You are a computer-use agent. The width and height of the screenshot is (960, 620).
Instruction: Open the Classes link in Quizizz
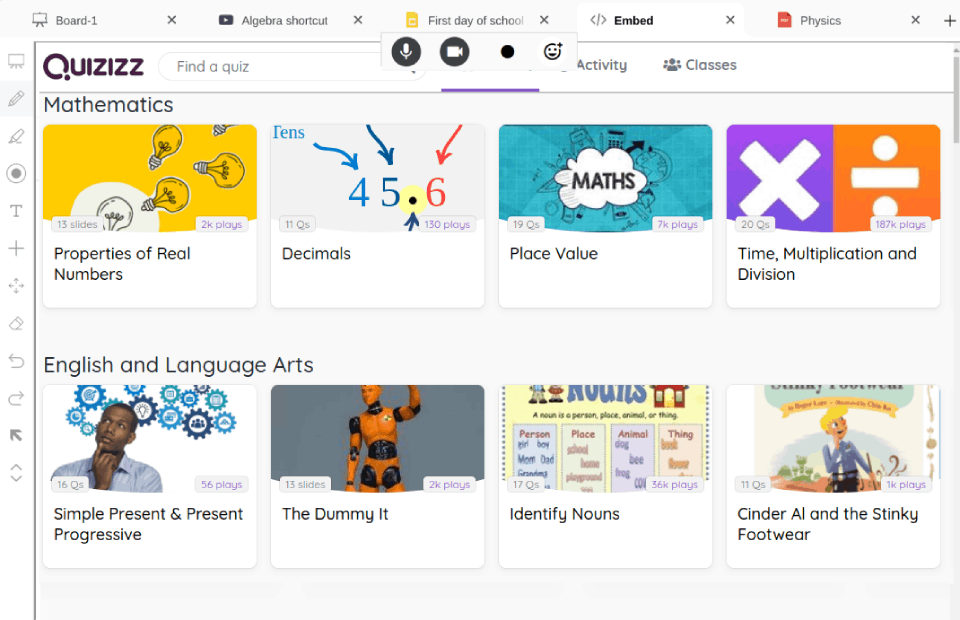[x=700, y=65]
